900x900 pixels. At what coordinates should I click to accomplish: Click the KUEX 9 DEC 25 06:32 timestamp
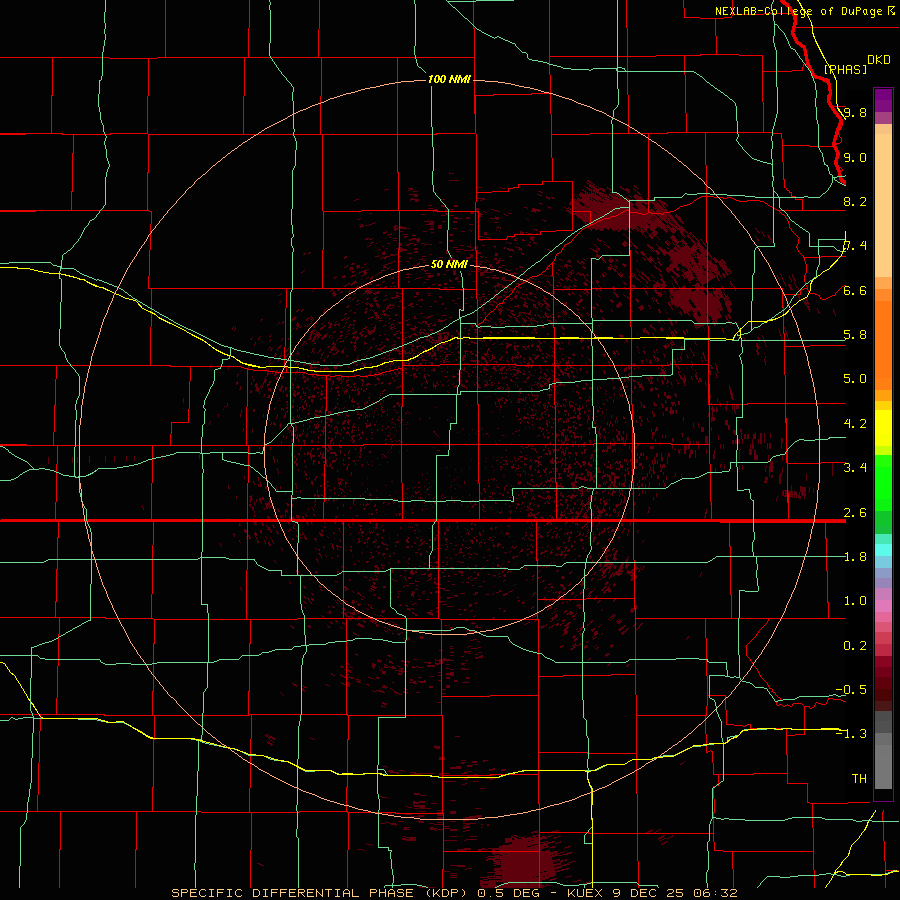tap(652, 893)
